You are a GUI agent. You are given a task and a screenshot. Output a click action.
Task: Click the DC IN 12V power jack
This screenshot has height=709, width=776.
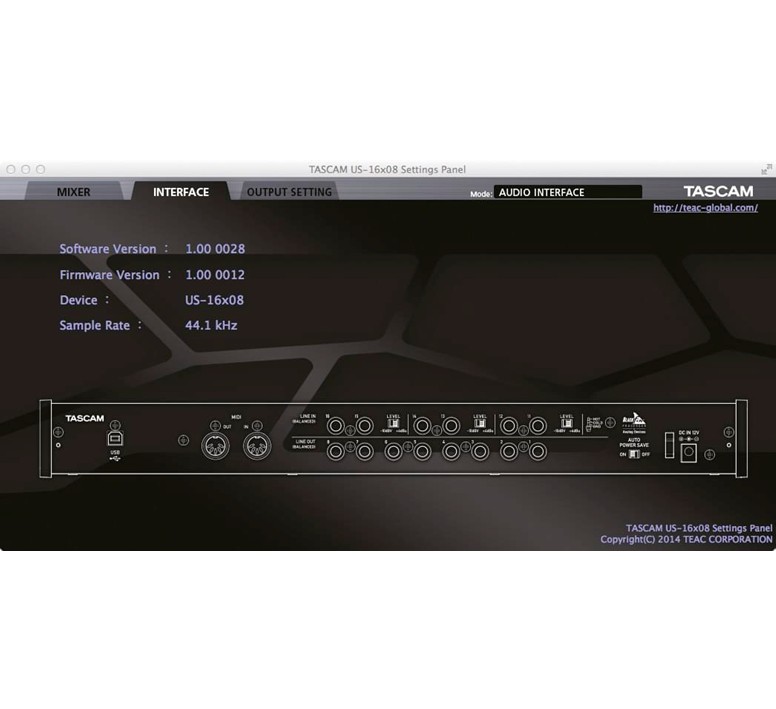(689, 453)
